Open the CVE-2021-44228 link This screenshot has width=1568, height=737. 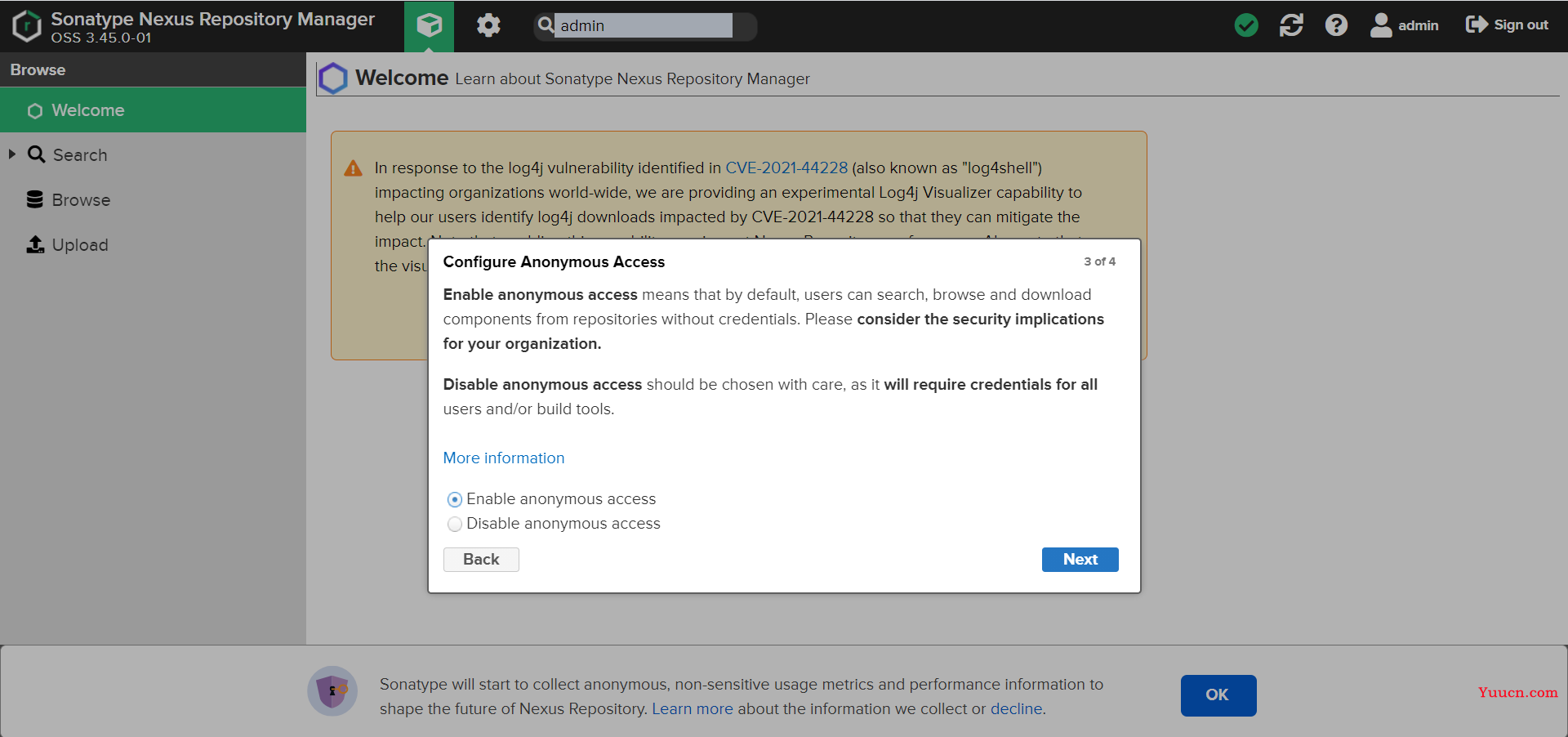click(786, 167)
